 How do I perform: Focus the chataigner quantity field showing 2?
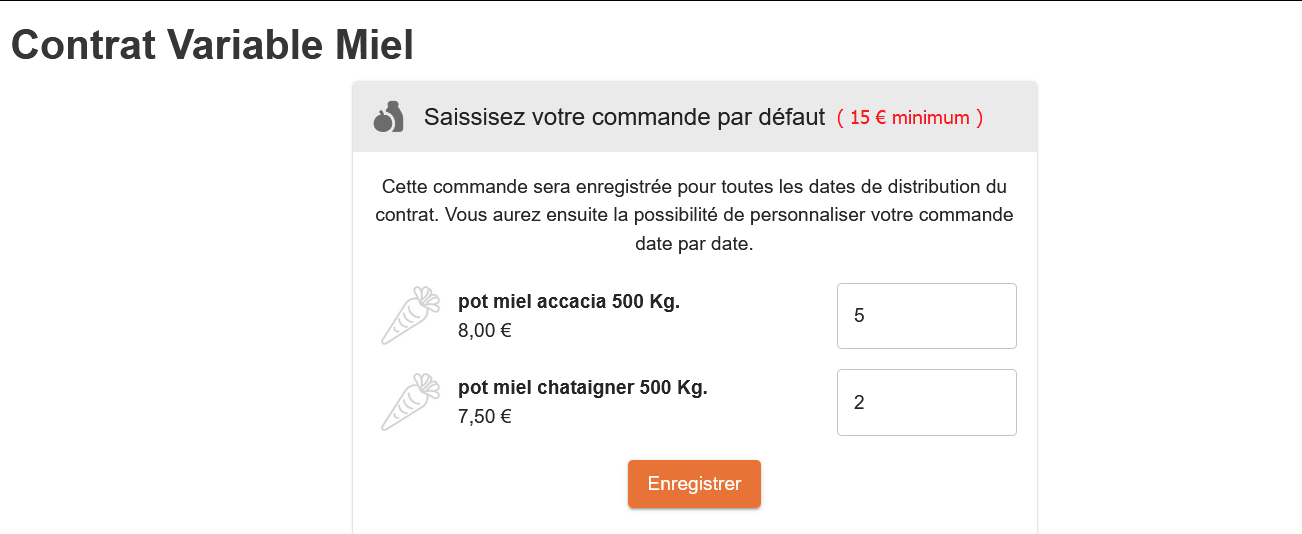[926, 402]
